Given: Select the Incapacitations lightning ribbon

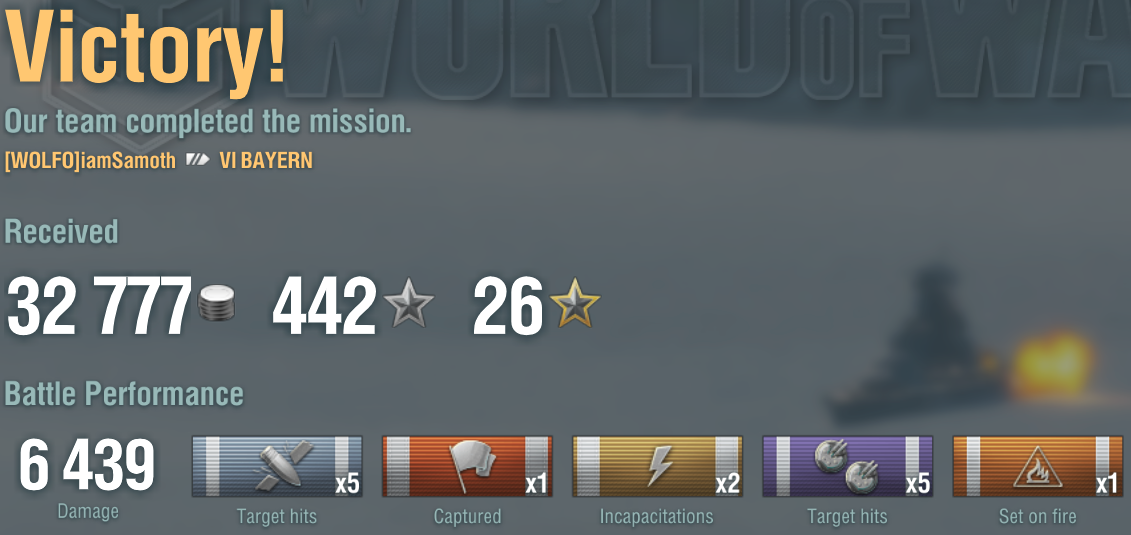Looking at the screenshot, I should point(657,466).
